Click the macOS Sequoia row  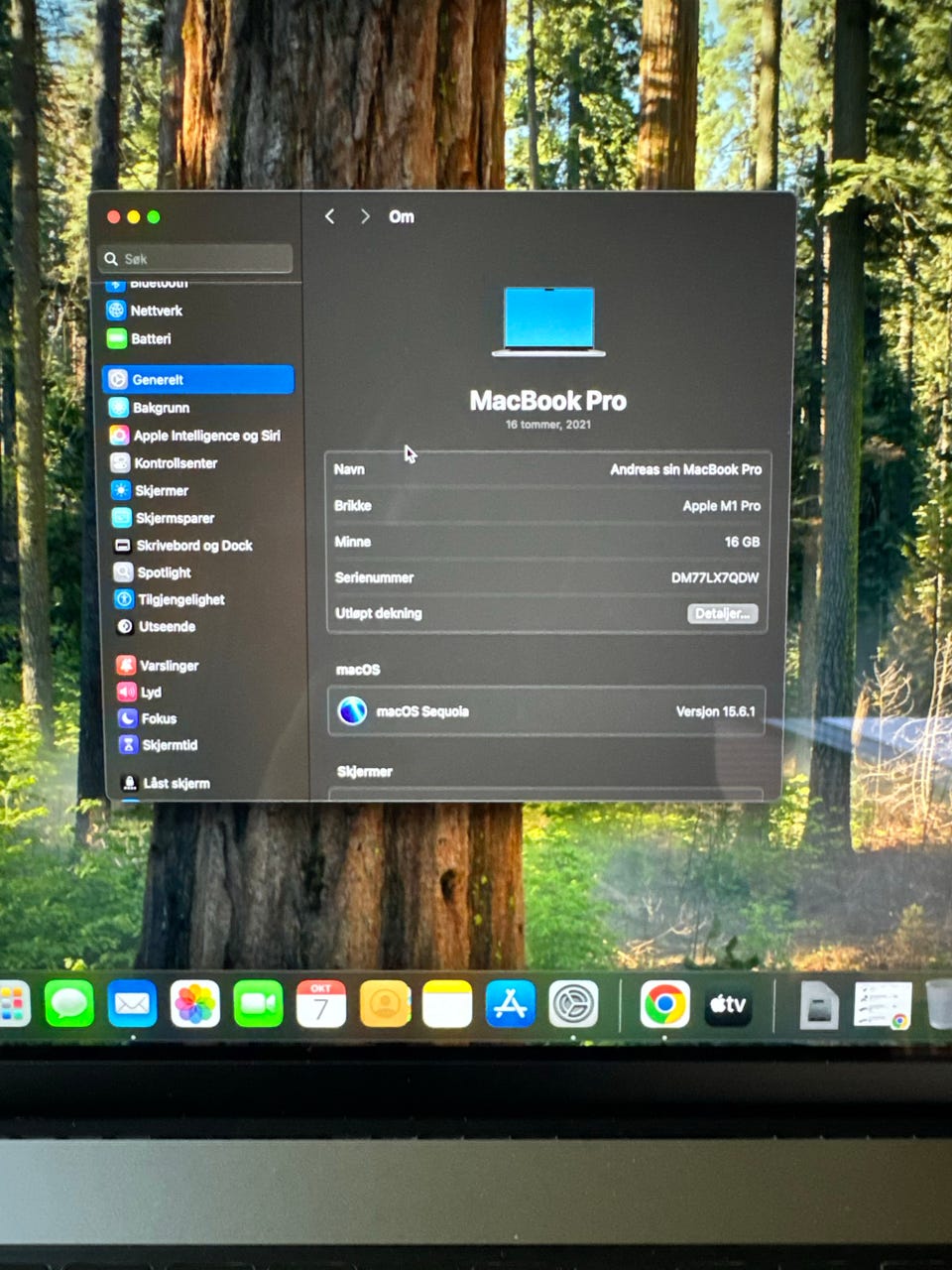(x=546, y=711)
